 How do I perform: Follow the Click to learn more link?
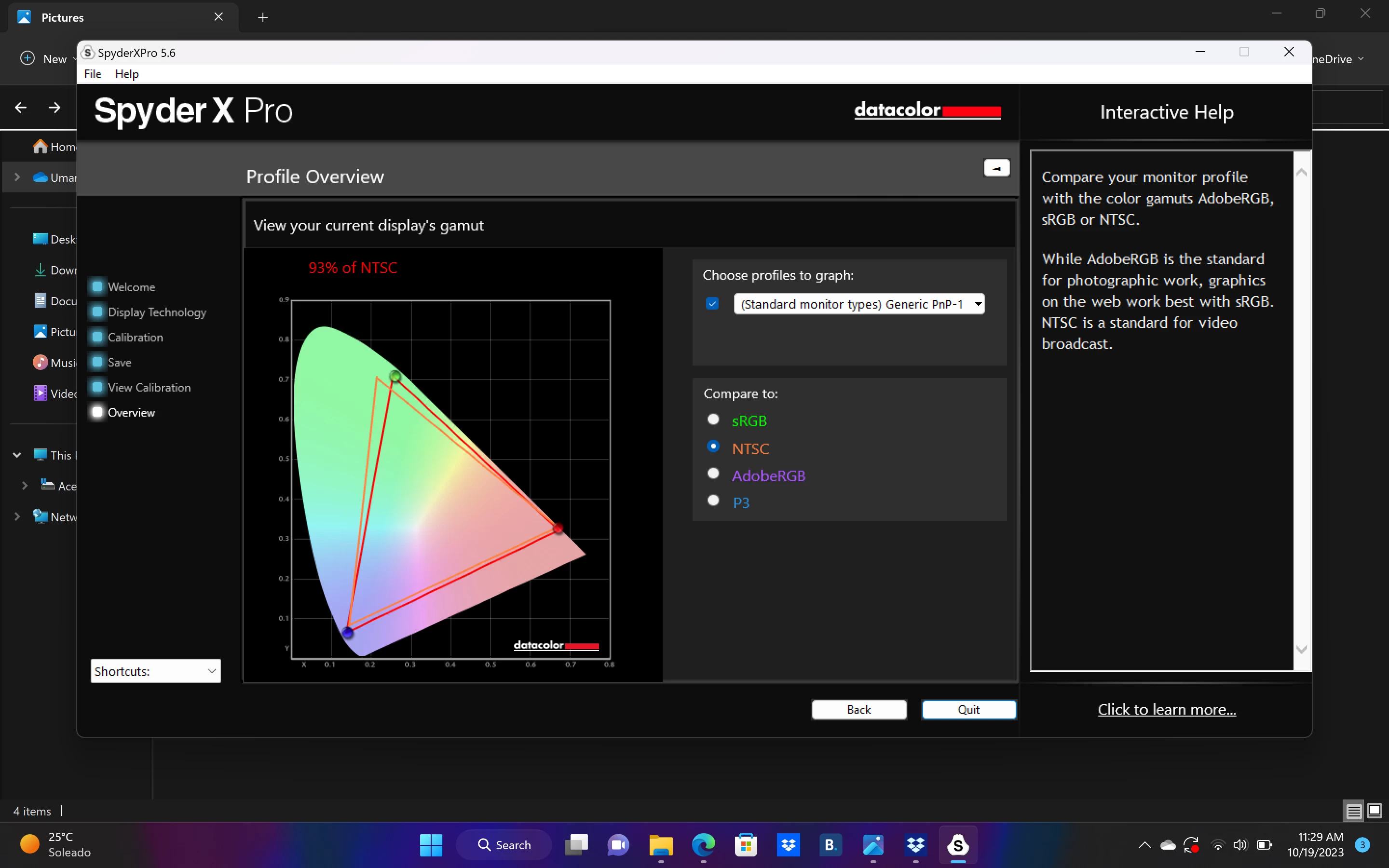point(1166,709)
